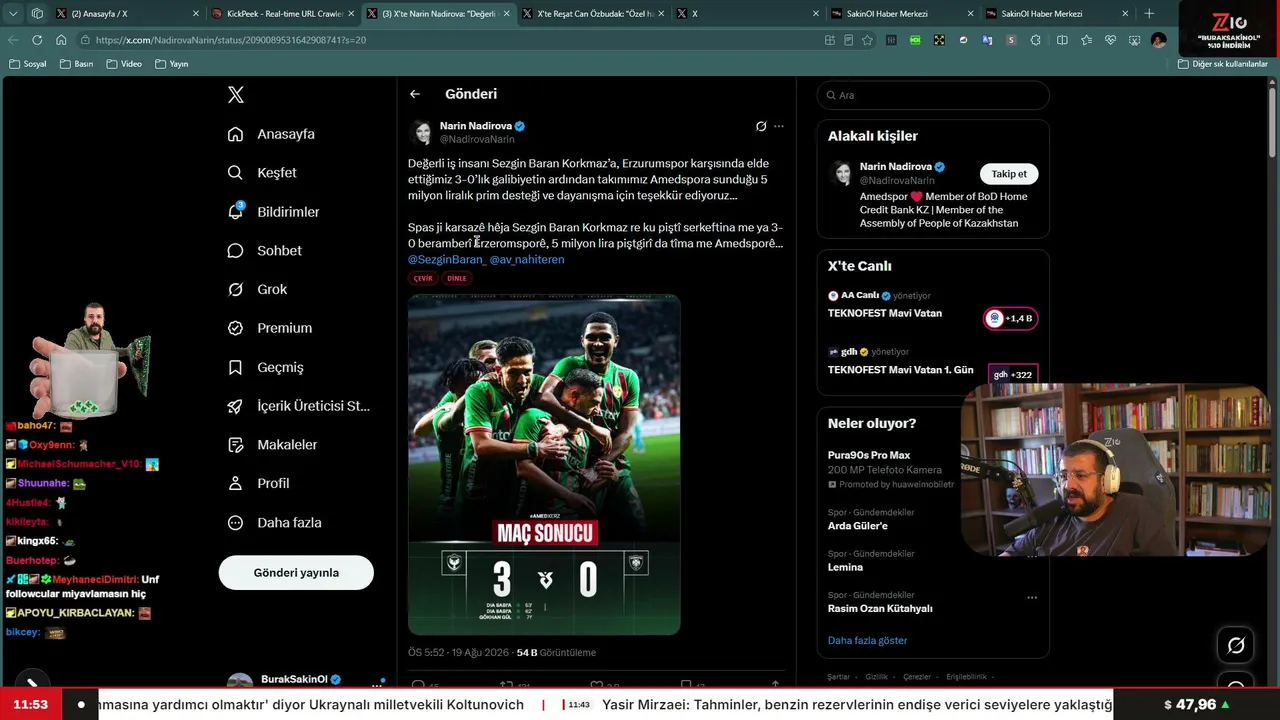Image resolution: width=1280 pixels, height=720 pixels.
Task: Open the Şartlar footer link
Action: point(838,677)
